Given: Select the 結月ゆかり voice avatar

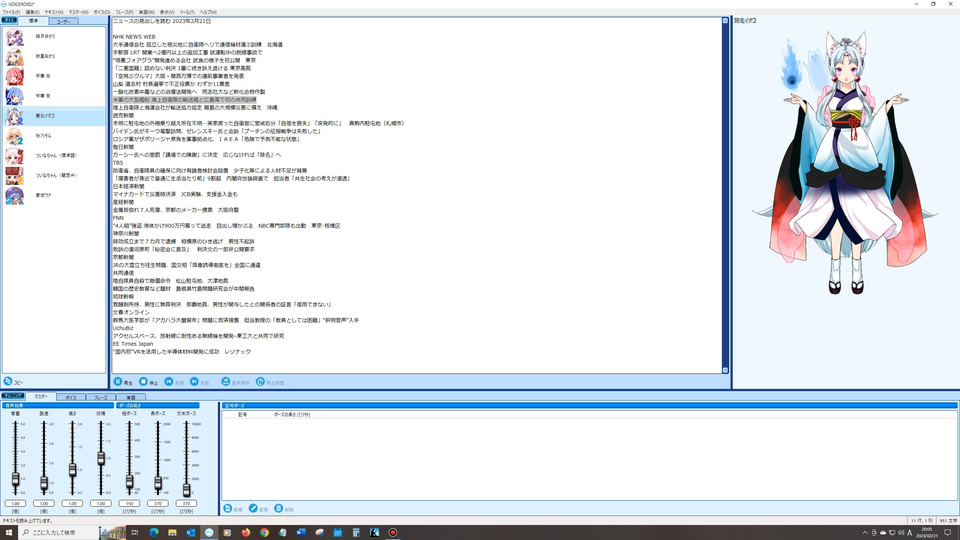Looking at the screenshot, I should click(x=14, y=37).
